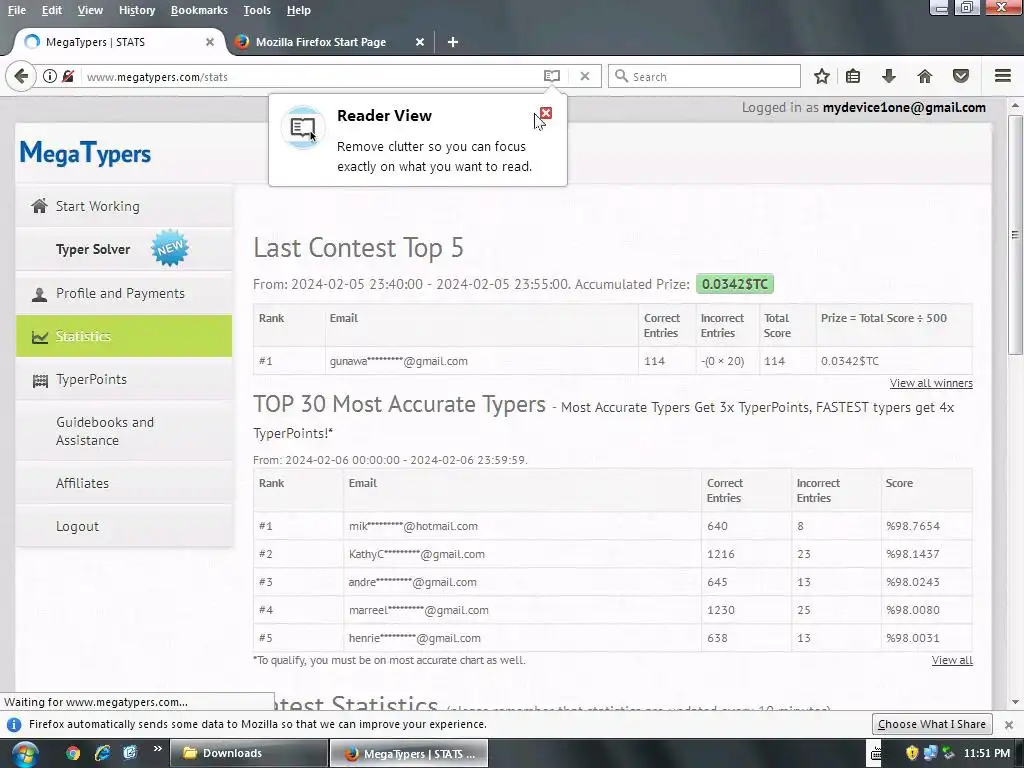Select the Statistics sidebar item
Viewport: 1024px width, 768px height.
pos(124,336)
